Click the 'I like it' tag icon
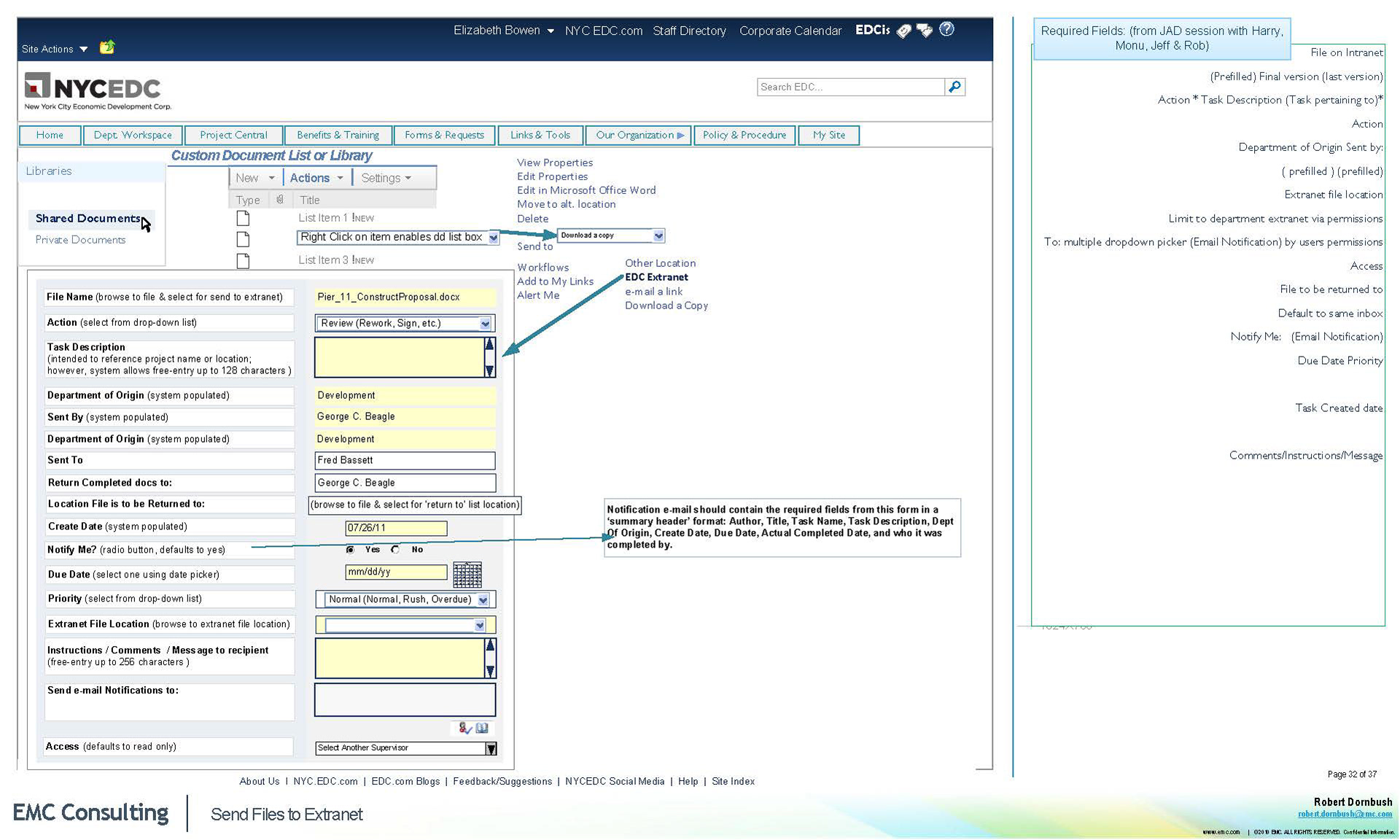1400x840 pixels. [904, 31]
